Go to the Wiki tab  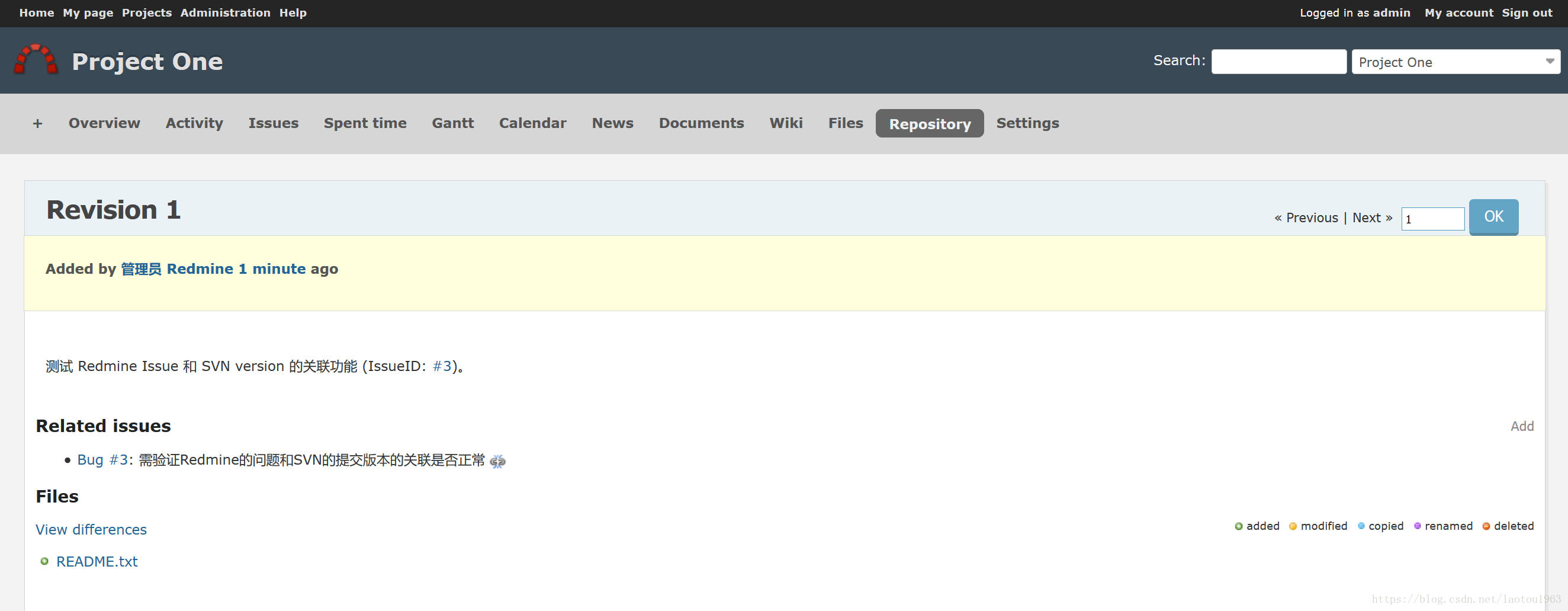786,123
